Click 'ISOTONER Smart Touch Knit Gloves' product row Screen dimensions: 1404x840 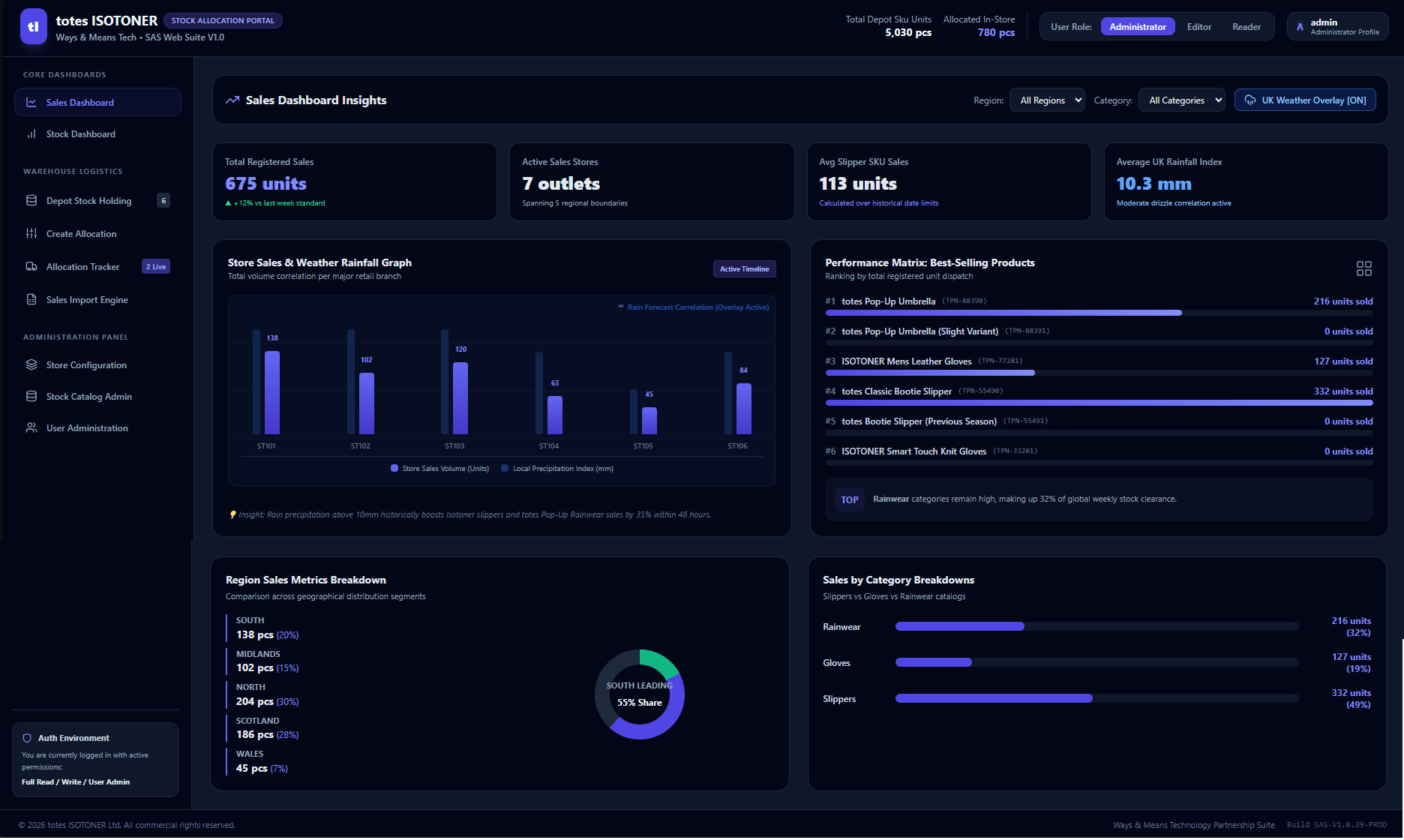(x=1099, y=455)
